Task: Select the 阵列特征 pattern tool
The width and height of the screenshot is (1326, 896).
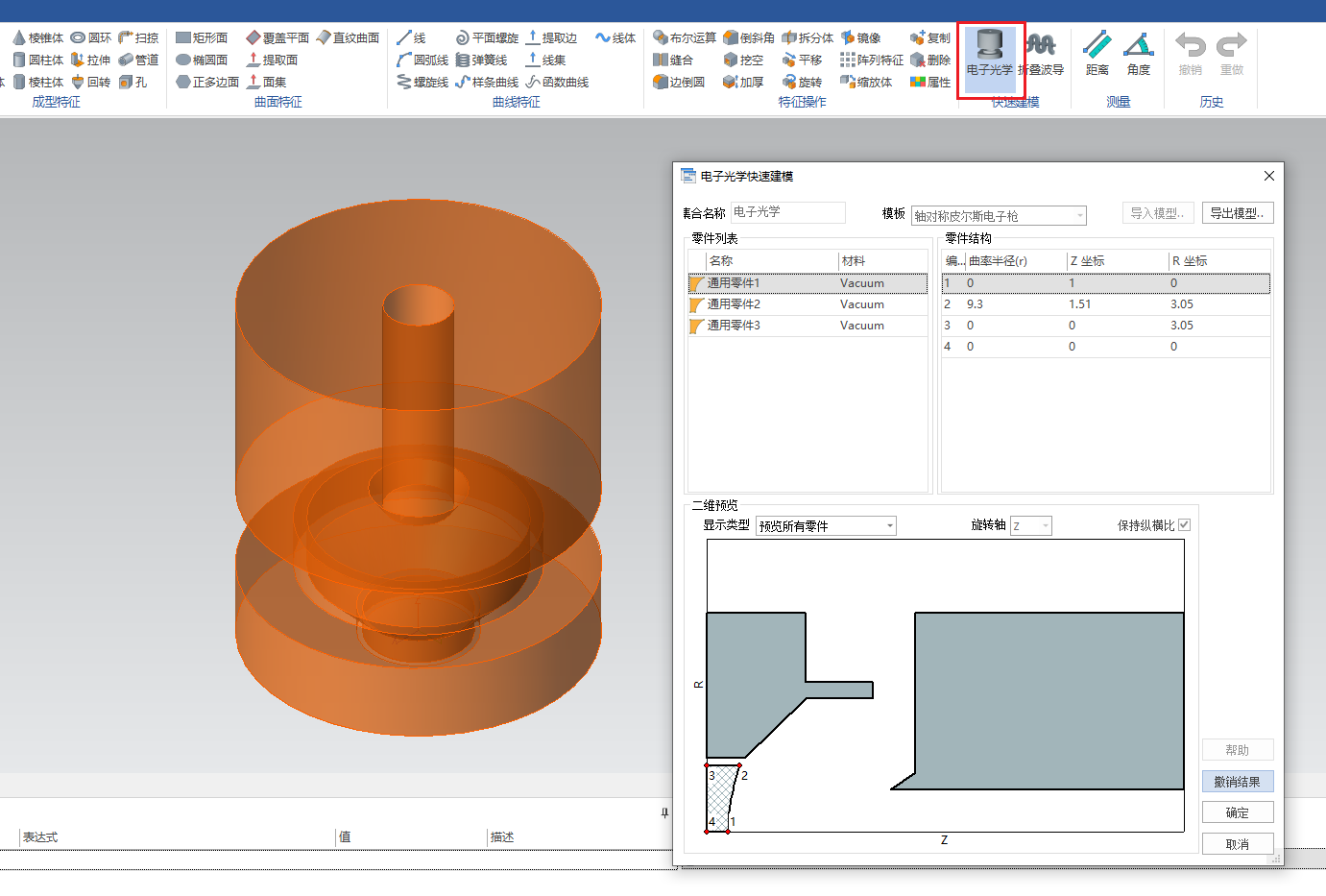Action: [871, 60]
